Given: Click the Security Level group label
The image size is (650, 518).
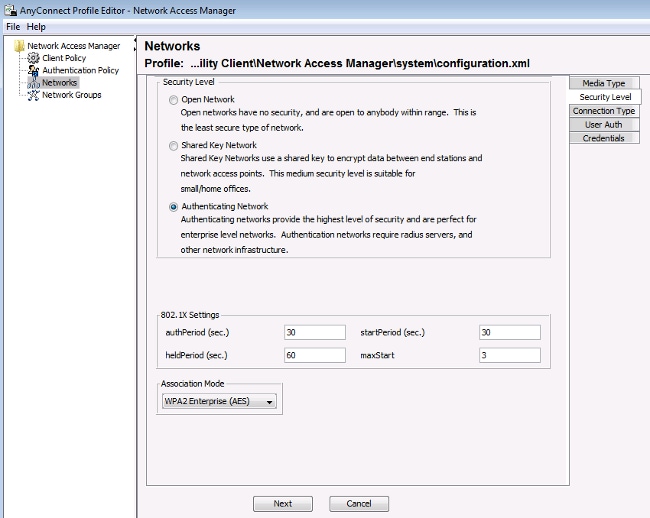Looking at the screenshot, I should click(x=189, y=82).
